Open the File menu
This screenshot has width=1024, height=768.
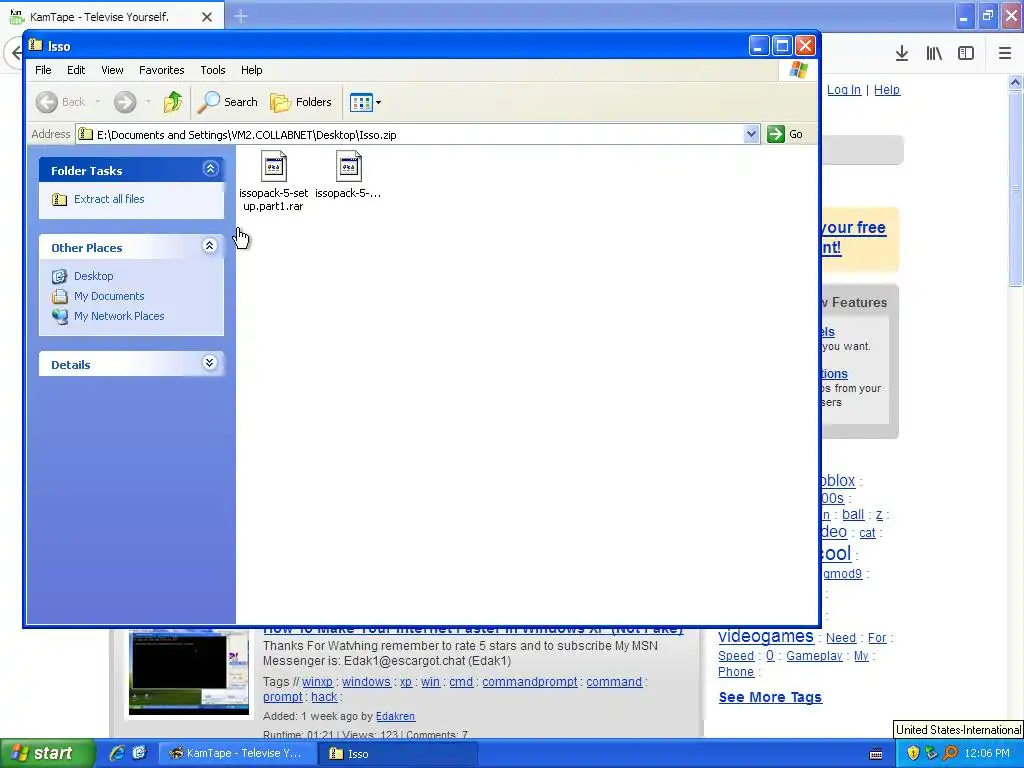[43, 70]
